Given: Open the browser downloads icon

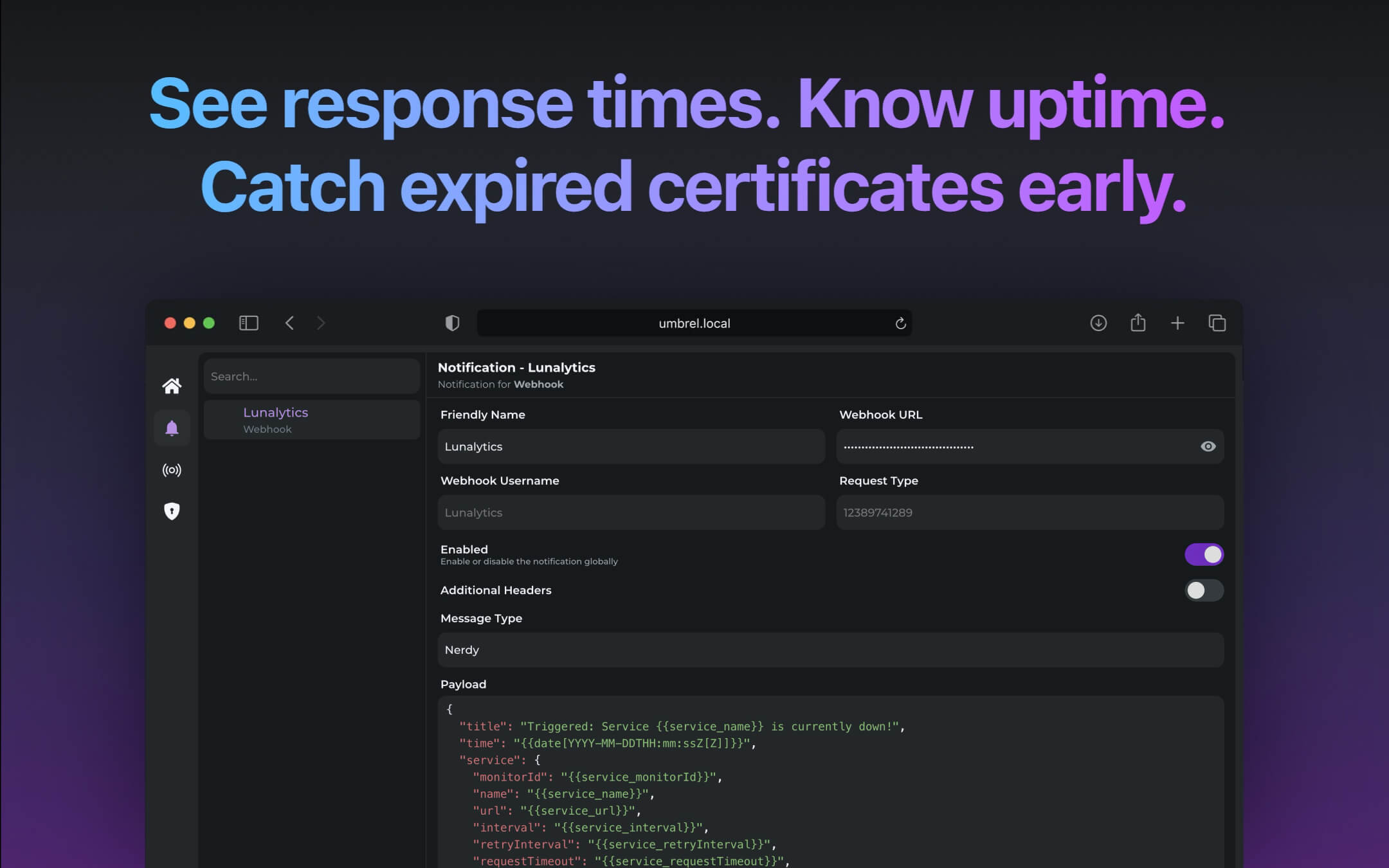Looking at the screenshot, I should (x=1098, y=323).
